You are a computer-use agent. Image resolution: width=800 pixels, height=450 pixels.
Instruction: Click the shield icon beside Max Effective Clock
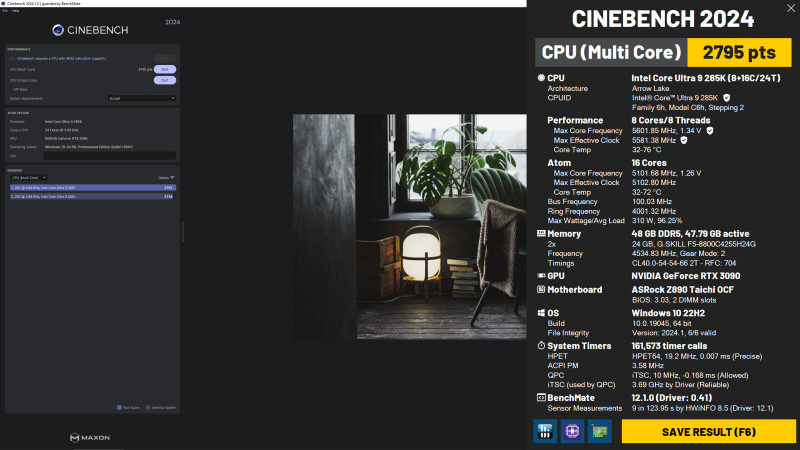point(684,140)
